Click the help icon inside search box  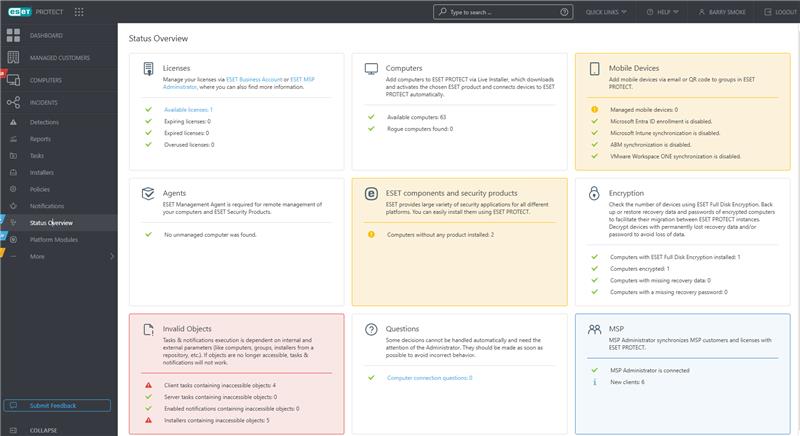tap(564, 12)
